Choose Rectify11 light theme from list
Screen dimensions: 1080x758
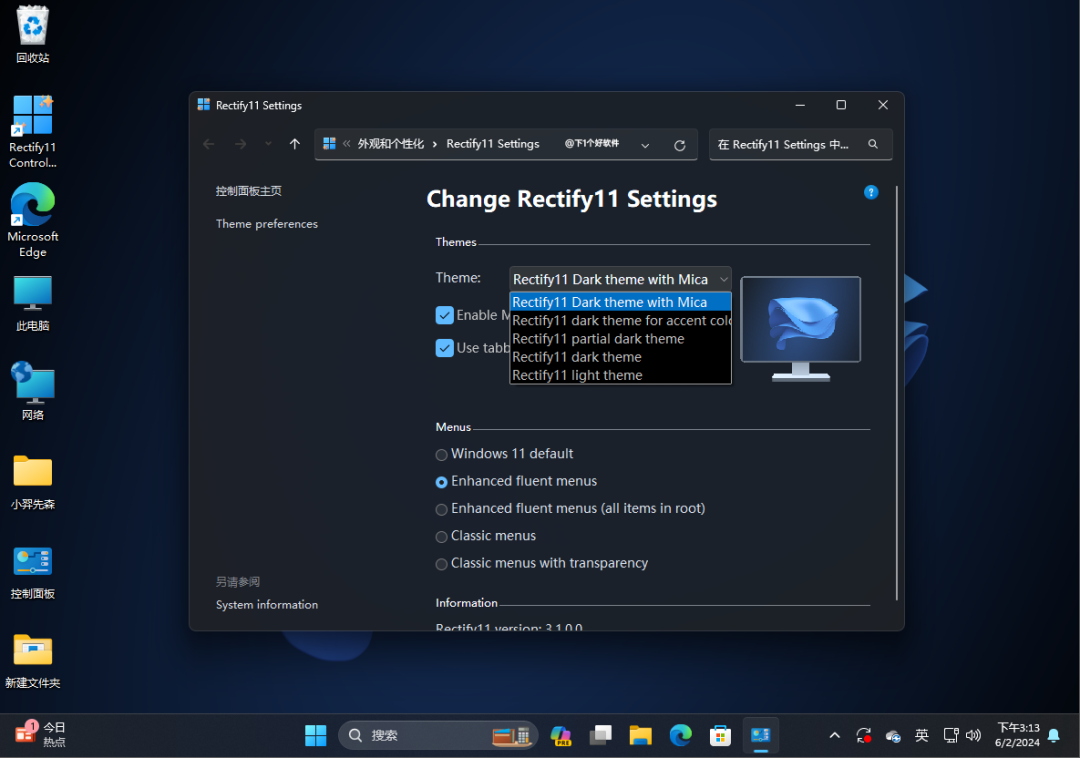(x=577, y=375)
